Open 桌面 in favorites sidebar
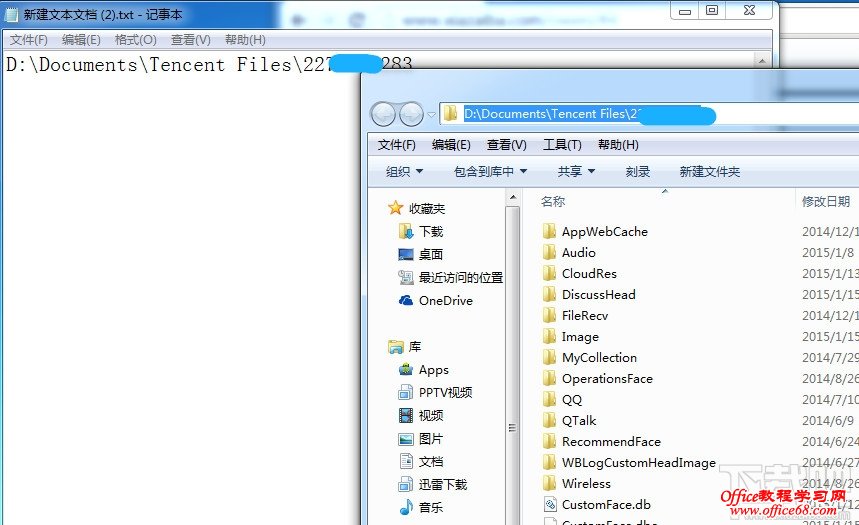 click(x=431, y=254)
